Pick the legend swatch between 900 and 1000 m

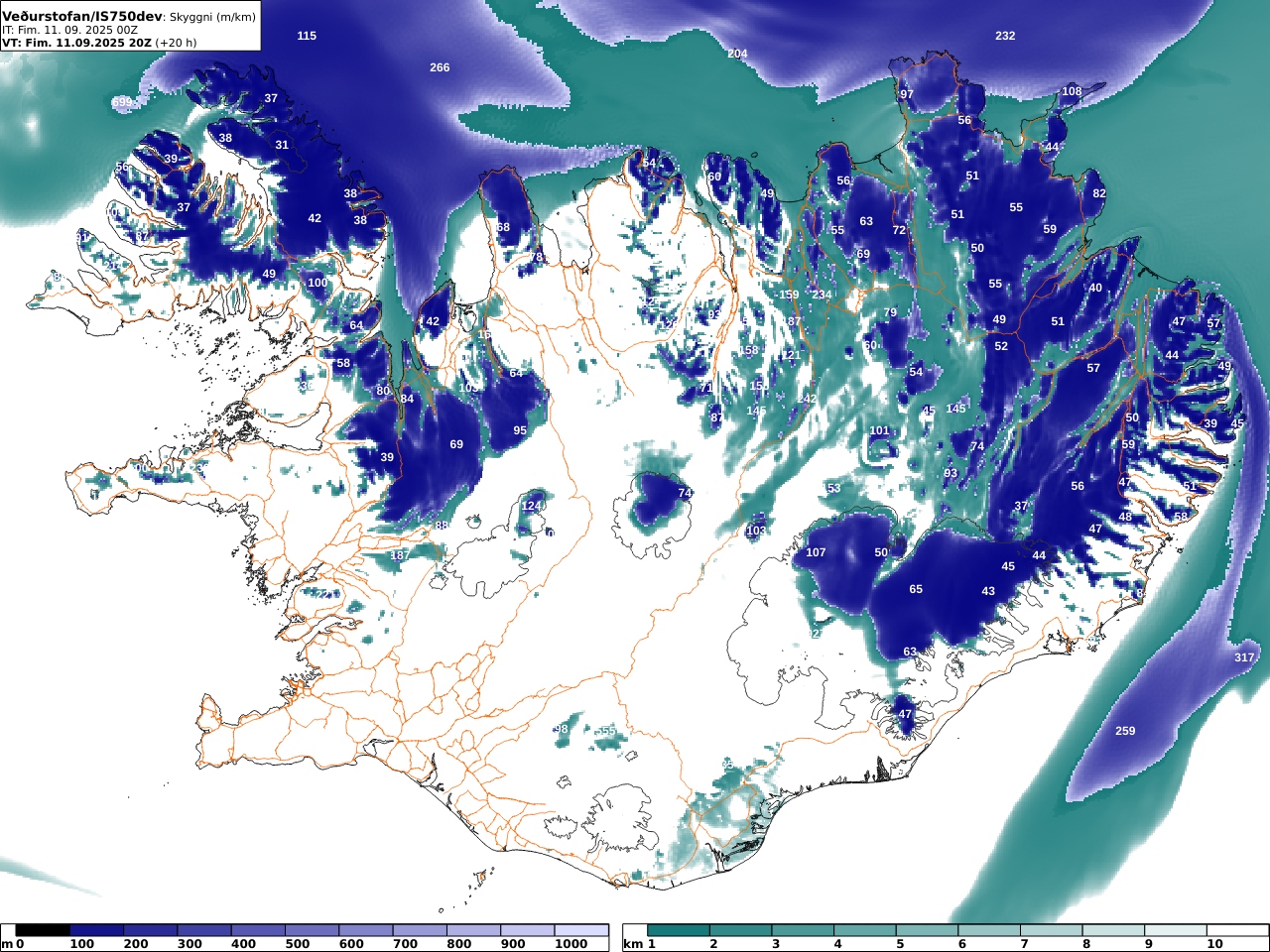pyautogui.click(x=527, y=930)
